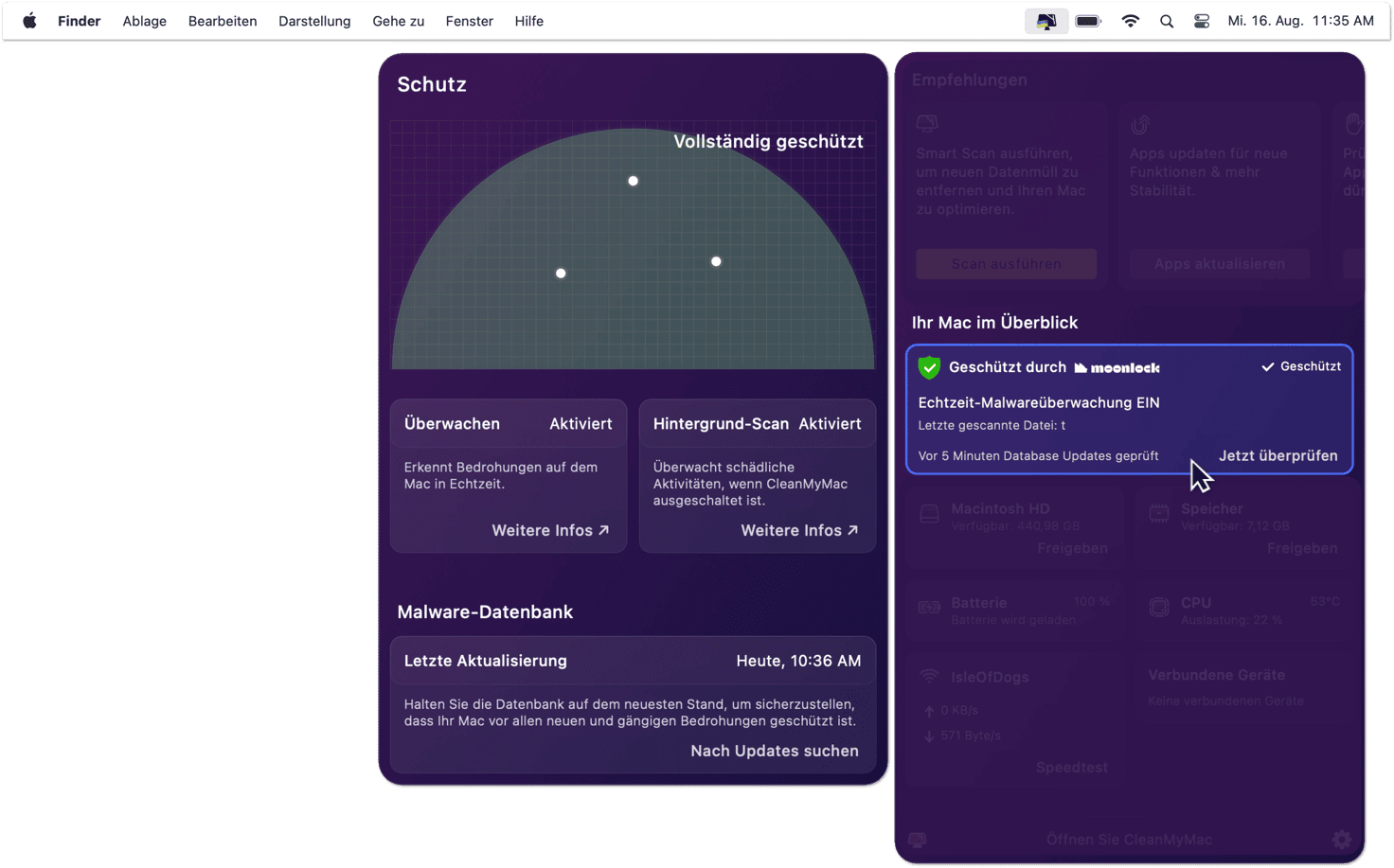The height and width of the screenshot is (868, 1394).
Task: Open the Gehe zu menu
Action: pyautogui.click(x=398, y=21)
